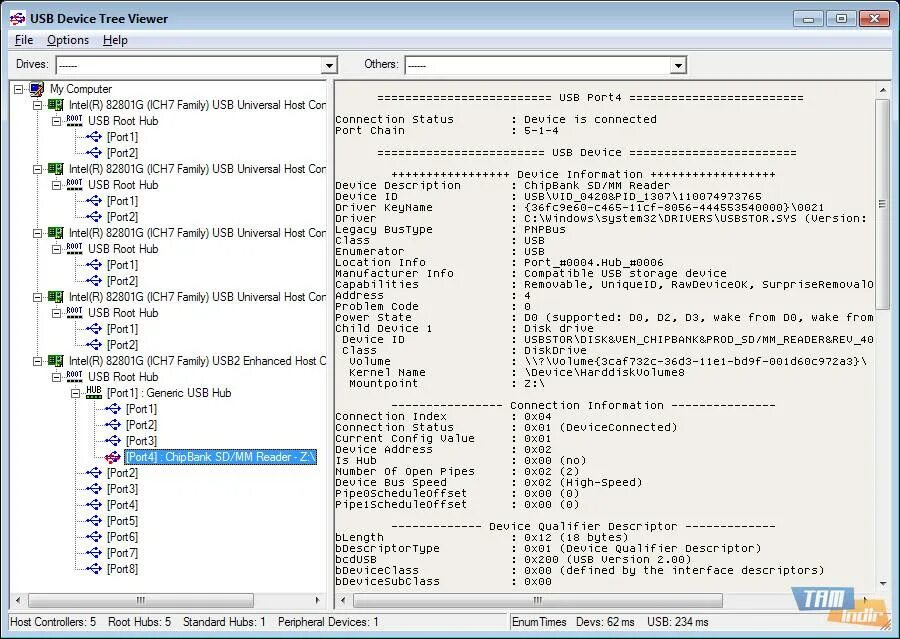Image resolution: width=900 pixels, height=639 pixels.
Task: Click the 'Mountpoint : Z:\' line
Action: [447, 384]
